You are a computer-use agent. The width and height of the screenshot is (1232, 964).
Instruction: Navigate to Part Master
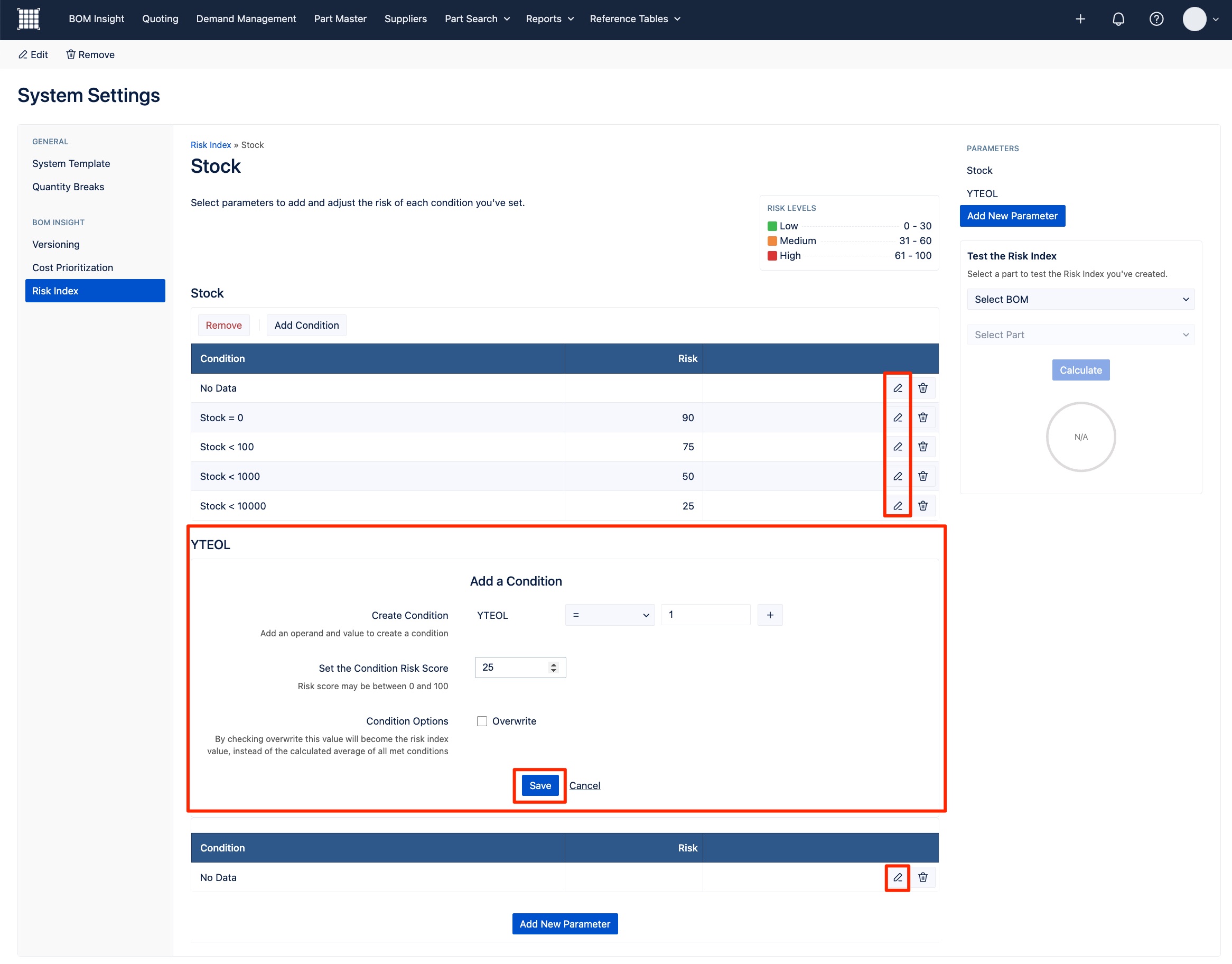340,19
